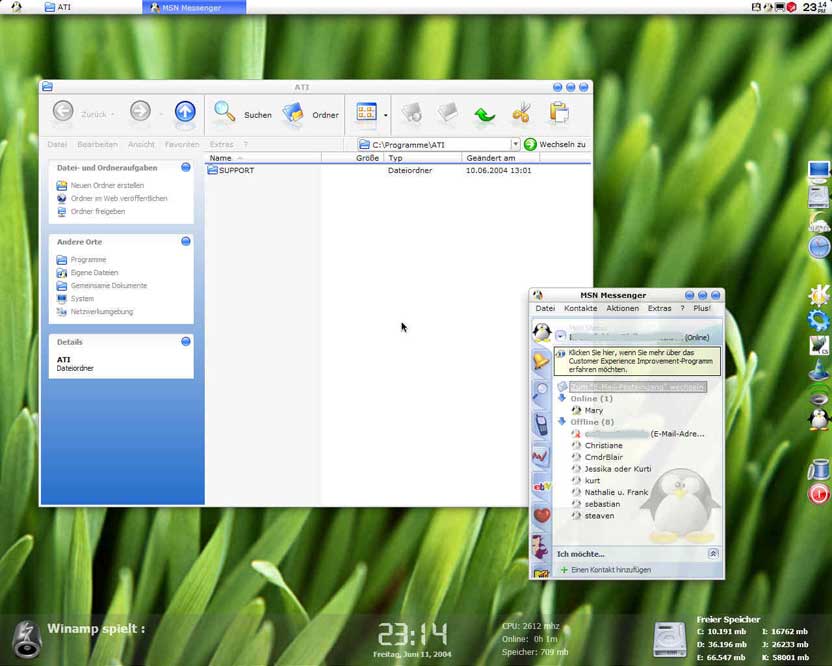Click Einen Kontakt hinzufügen in MSN Messenger
832x666 pixels.
[611, 570]
